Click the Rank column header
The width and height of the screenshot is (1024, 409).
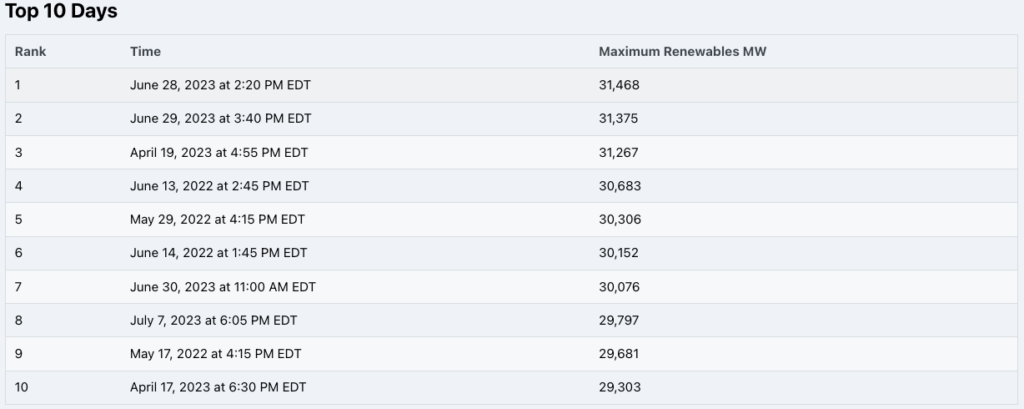(30, 52)
